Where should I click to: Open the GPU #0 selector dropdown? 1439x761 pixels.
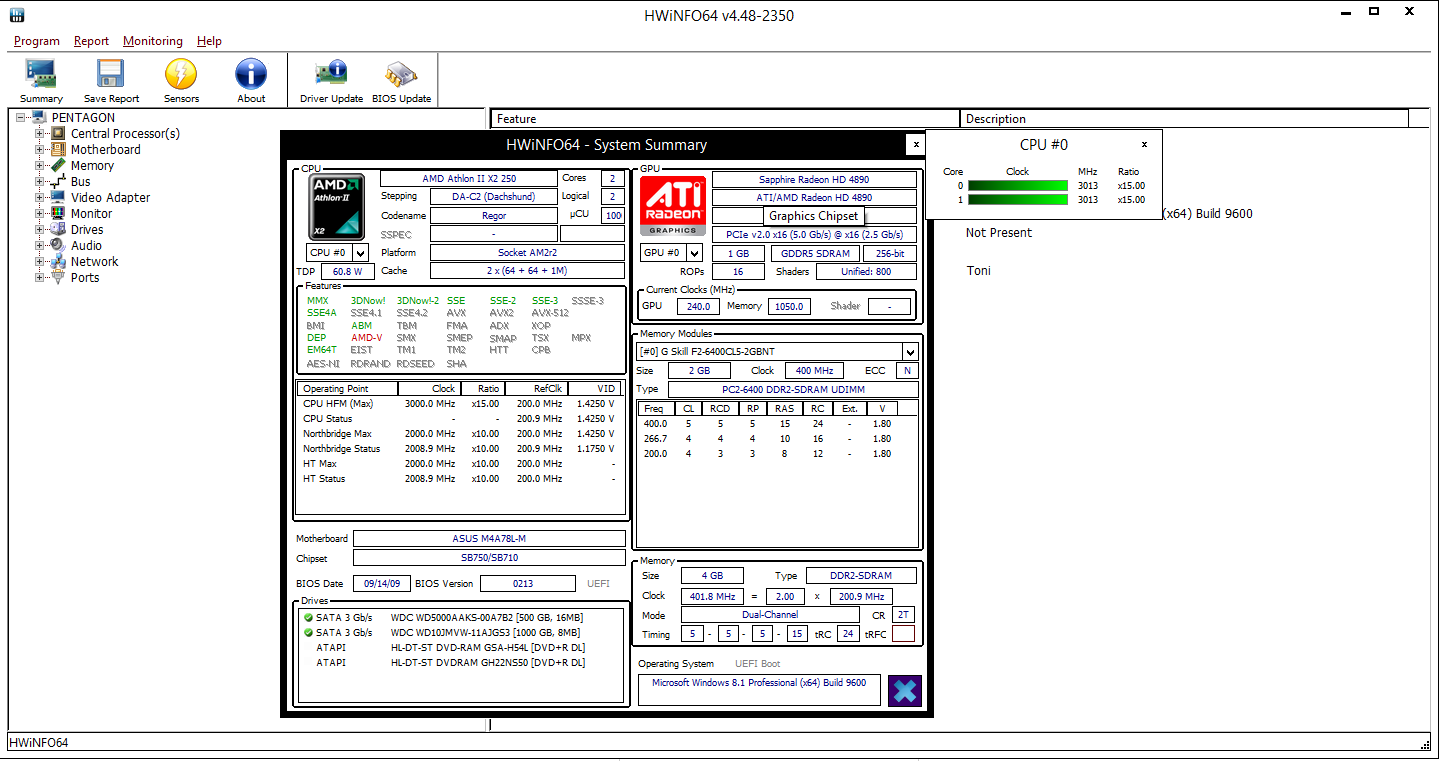coord(671,253)
